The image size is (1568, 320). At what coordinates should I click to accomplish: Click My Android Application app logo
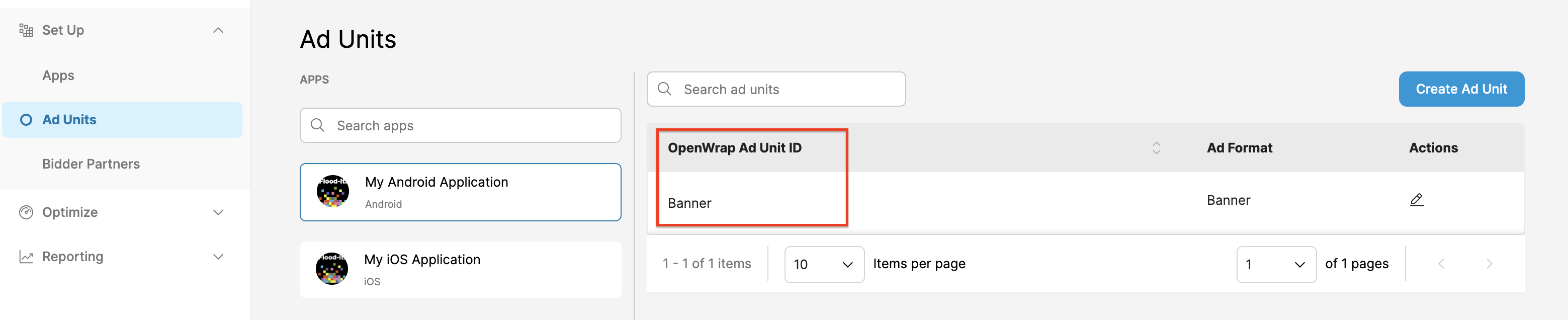[x=332, y=191]
